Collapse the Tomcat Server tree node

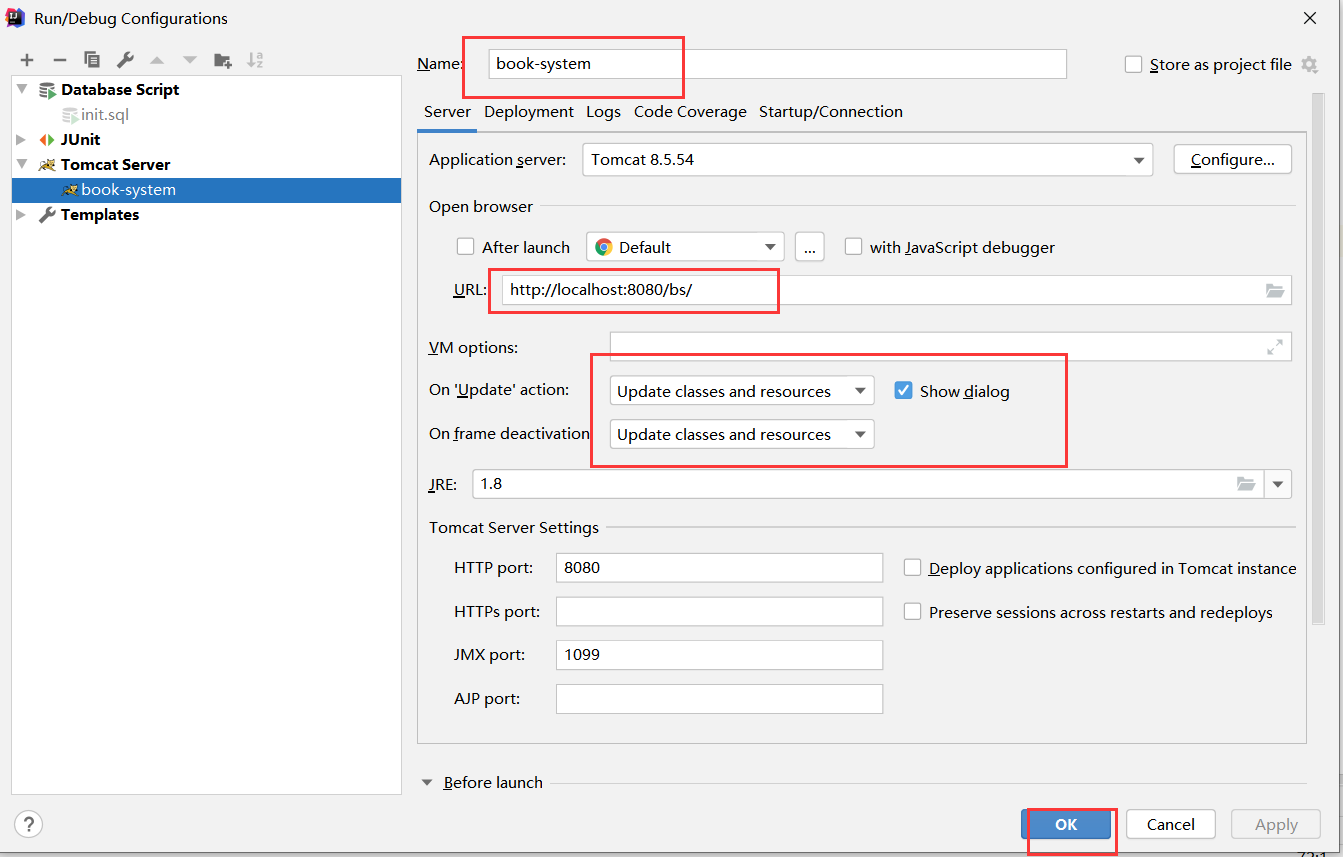tap(23, 164)
